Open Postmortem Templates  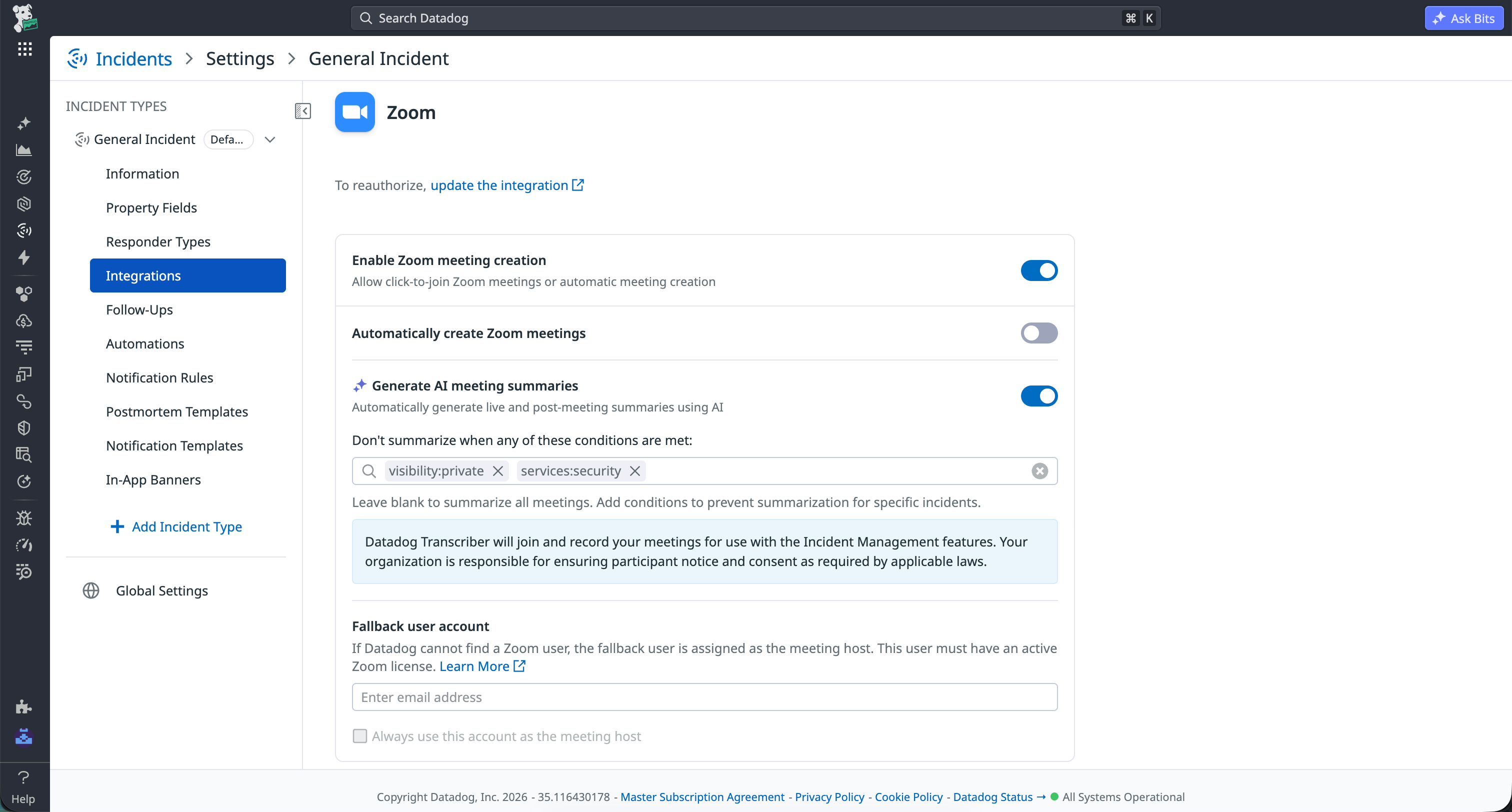coord(188,412)
